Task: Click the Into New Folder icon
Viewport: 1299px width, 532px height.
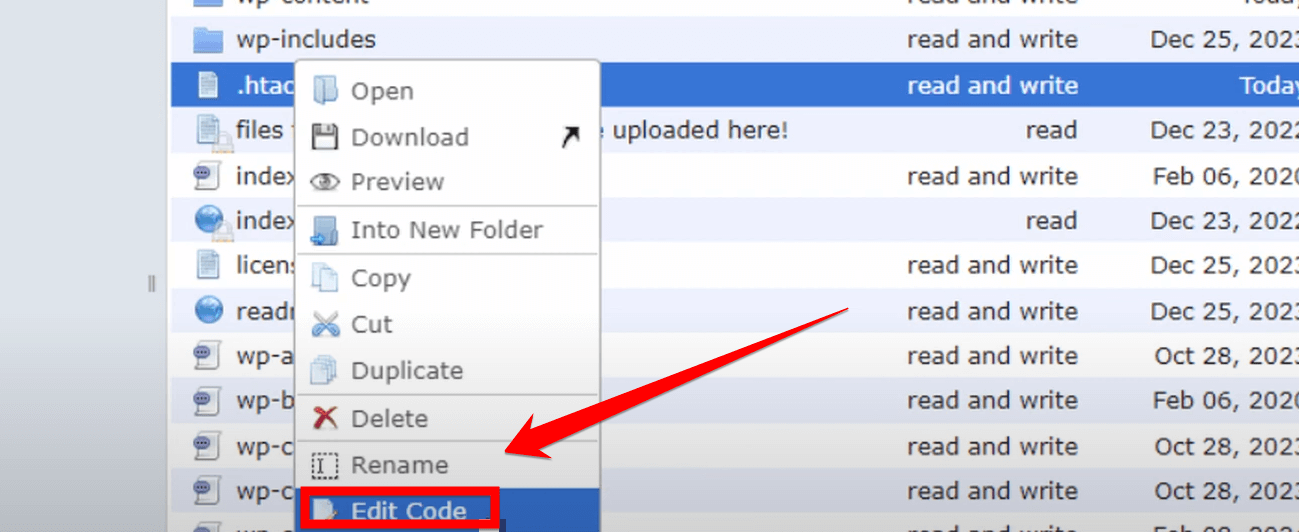Action: pyautogui.click(x=325, y=230)
